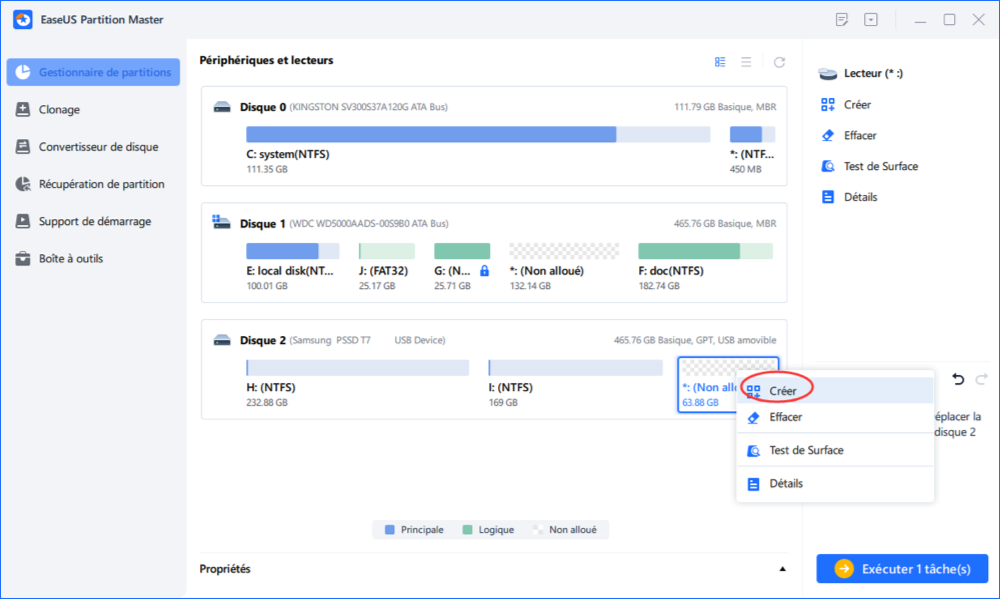
Task: Open Convertisseur de disque in the sidebar
Action: click(x=98, y=147)
